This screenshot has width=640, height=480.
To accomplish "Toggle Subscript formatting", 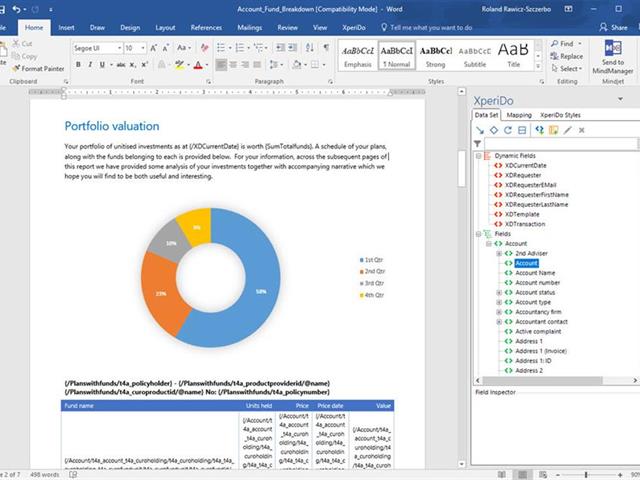I will [133, 64].
